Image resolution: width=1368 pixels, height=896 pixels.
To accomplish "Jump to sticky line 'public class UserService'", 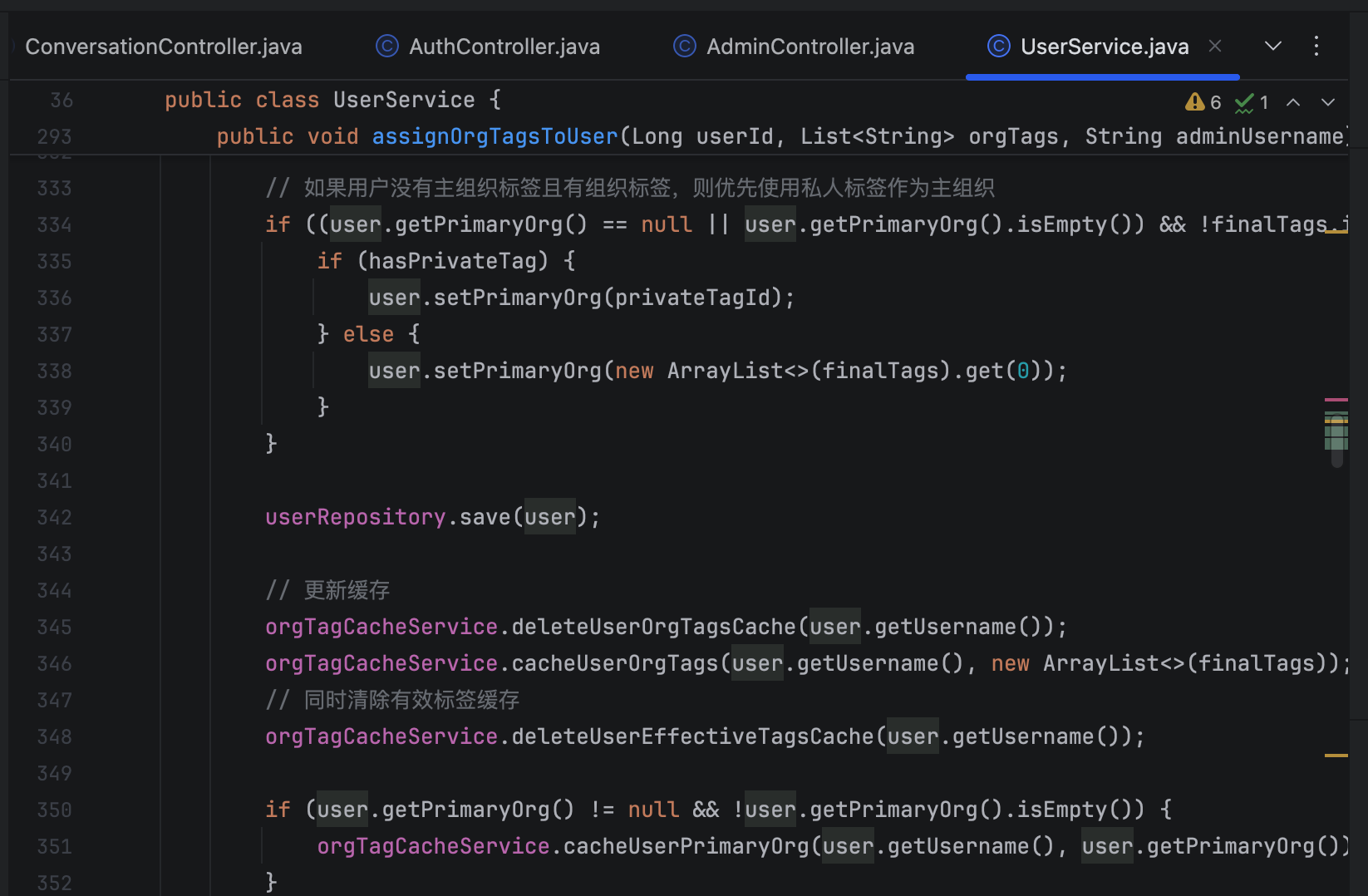I will click(332, 100).
